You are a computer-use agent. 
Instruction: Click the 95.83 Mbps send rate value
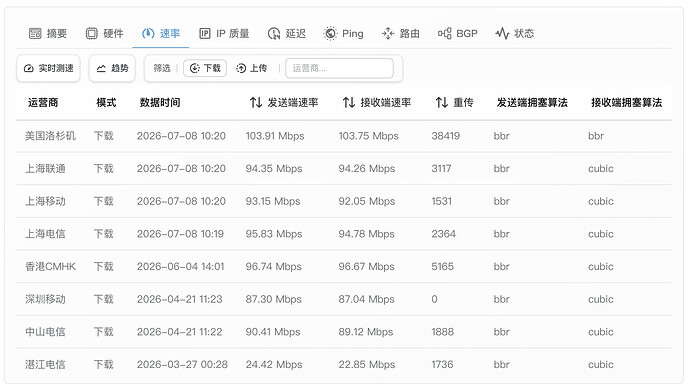274,234
